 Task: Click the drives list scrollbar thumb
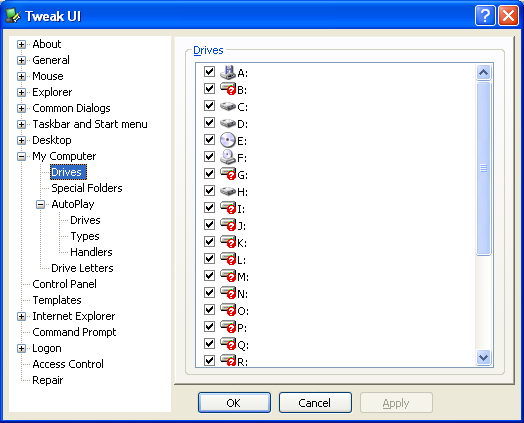tap(484, 168)
